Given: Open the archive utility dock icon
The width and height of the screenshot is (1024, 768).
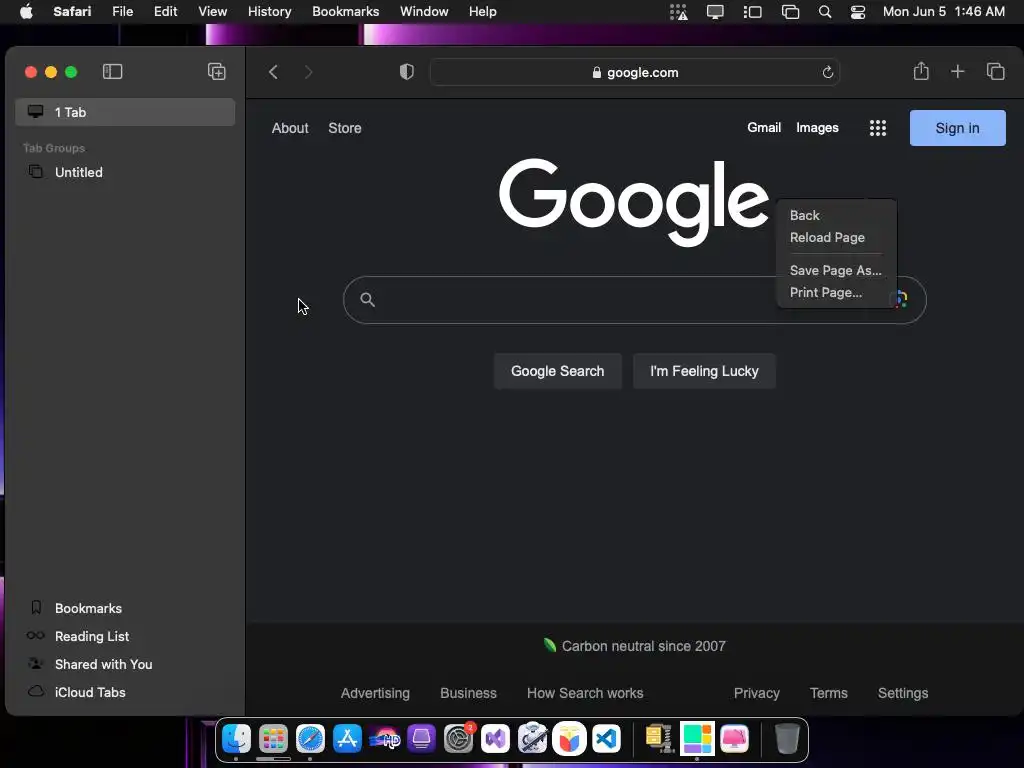Looking at the screenshot, I should coord(659,739).
